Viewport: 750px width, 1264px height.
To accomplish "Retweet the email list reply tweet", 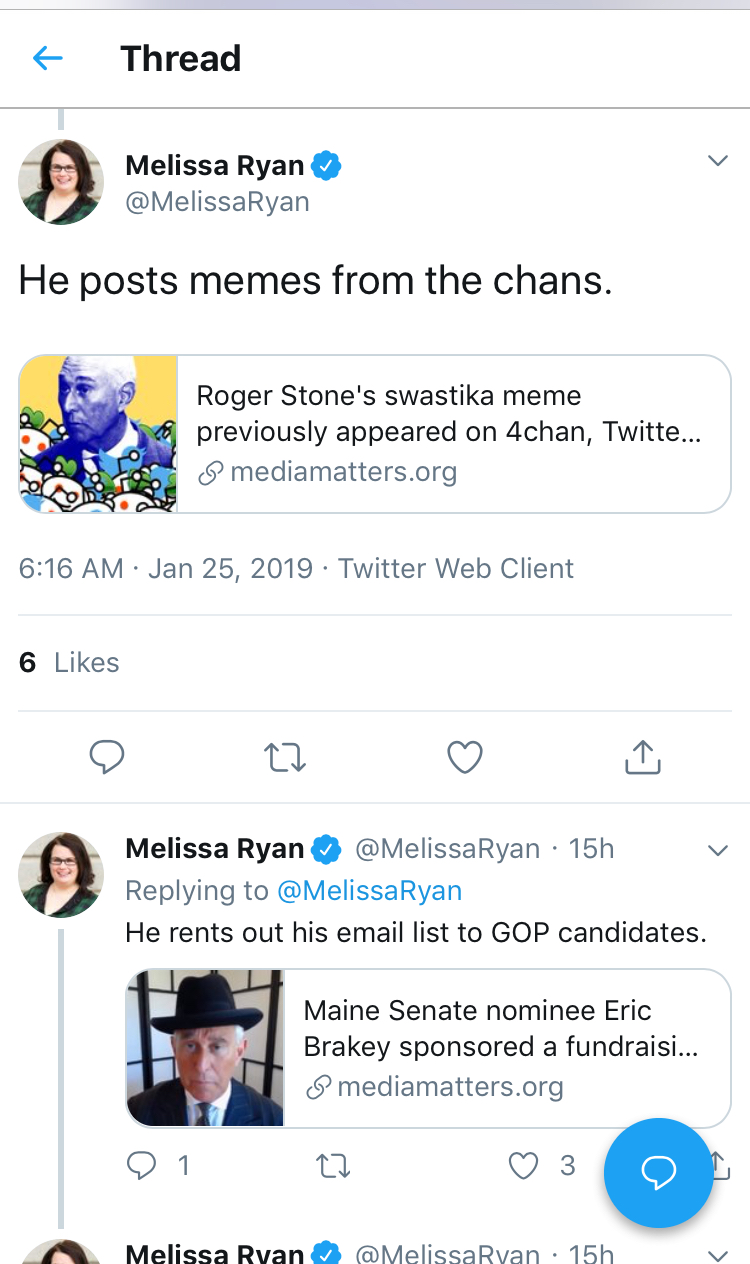I will click(x=332, y=1164).
